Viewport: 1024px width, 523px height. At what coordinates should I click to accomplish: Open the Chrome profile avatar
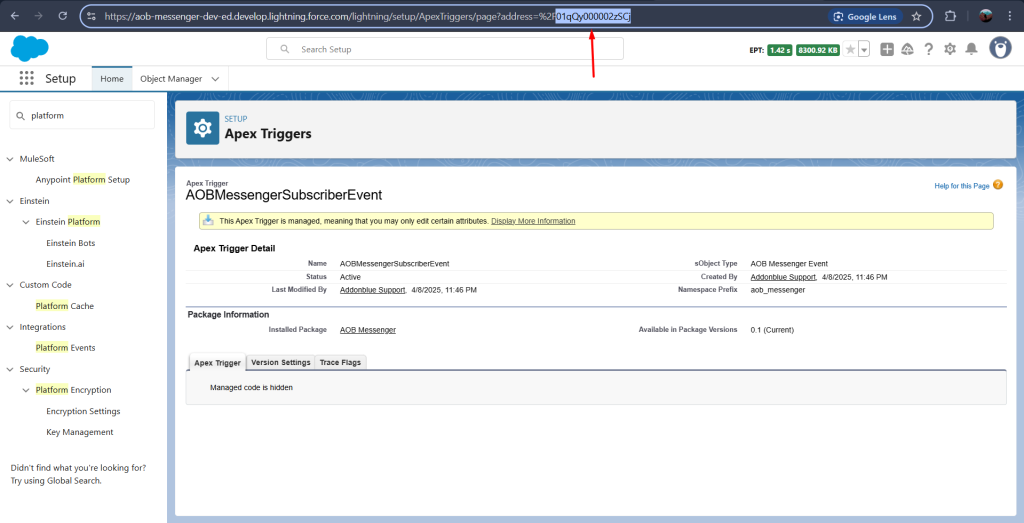pos(986,16)
